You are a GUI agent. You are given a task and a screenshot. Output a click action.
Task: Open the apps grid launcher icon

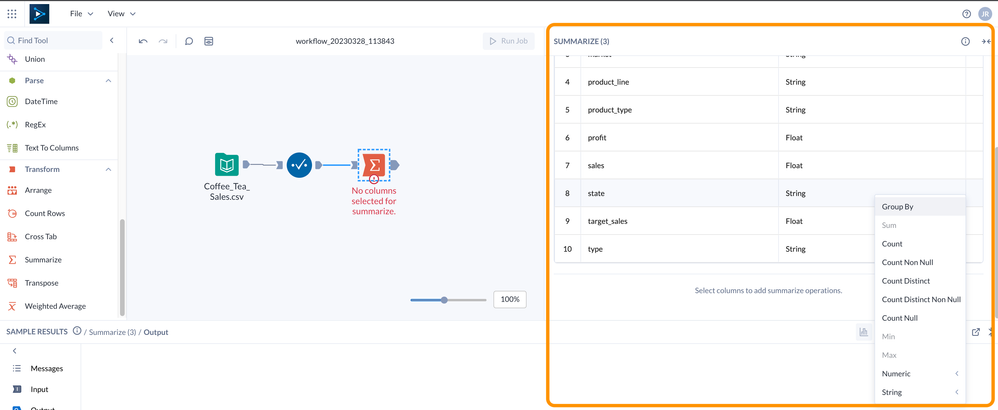[12, 13]
